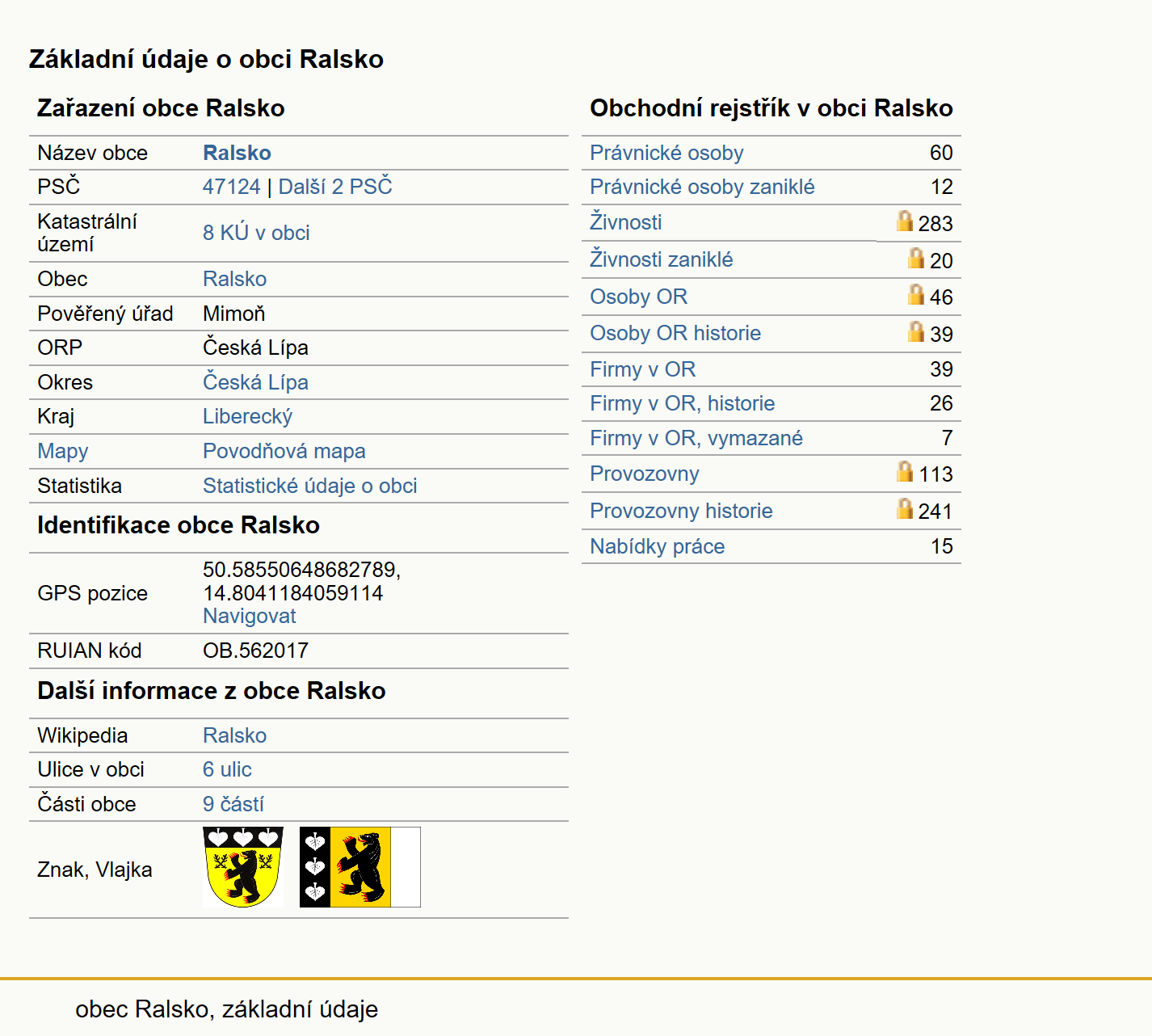This screenshot has height=1036, width=1152.
Task: Click the lock icon next to Živnosti zaniklé
Action: point(916,258)
